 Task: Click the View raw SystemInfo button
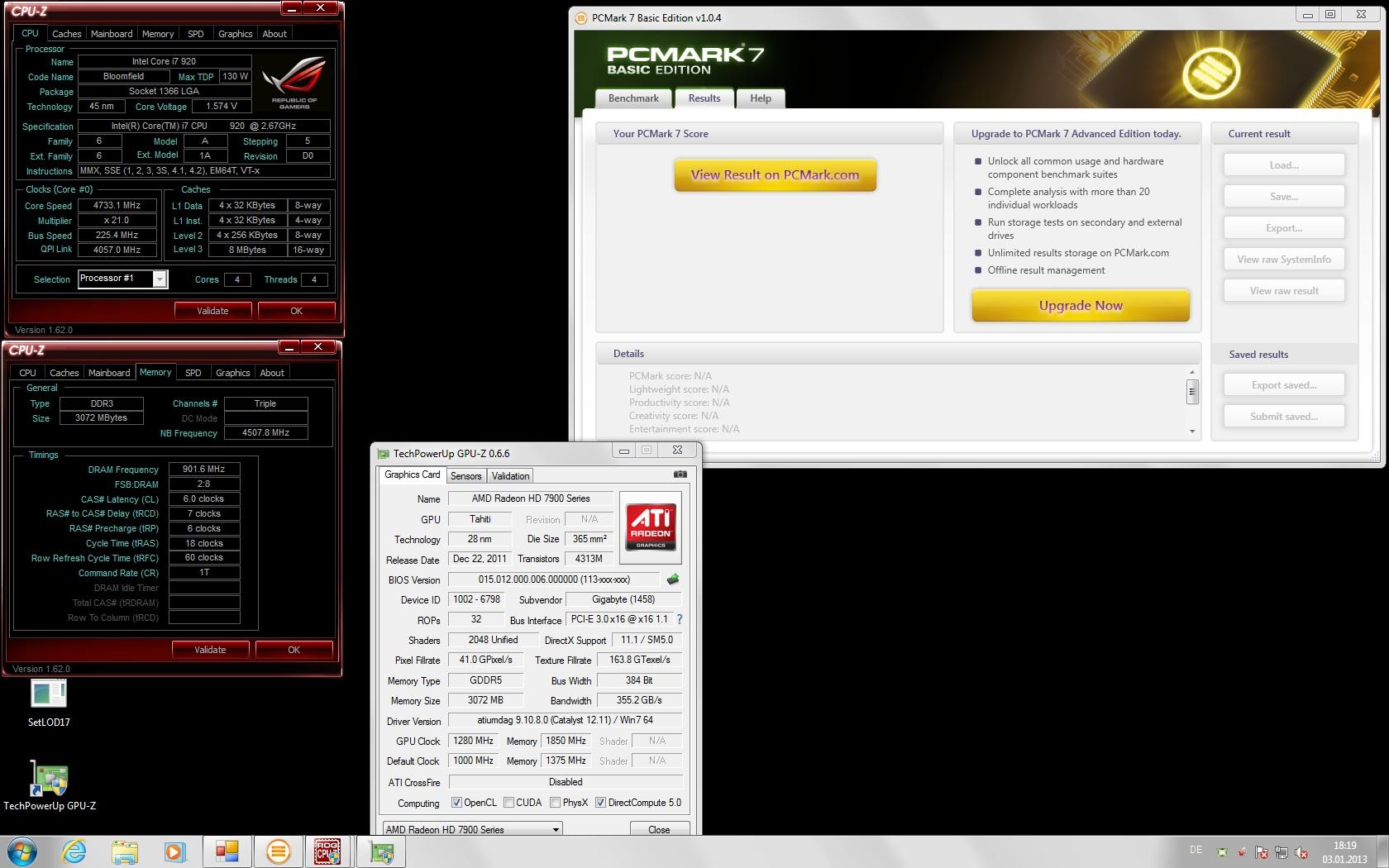click(1284, 260)
